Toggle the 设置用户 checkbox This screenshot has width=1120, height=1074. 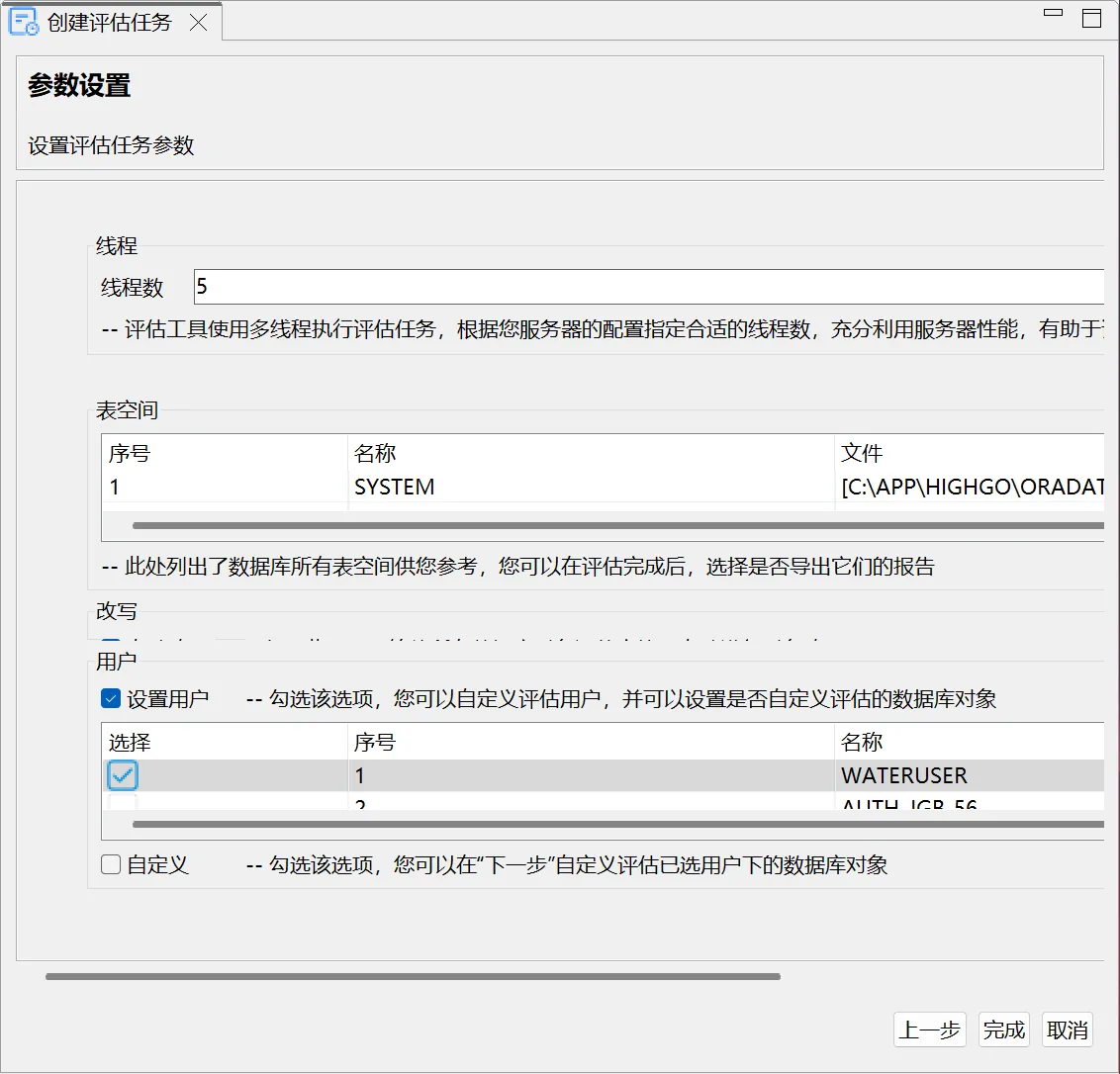[111, 699]
